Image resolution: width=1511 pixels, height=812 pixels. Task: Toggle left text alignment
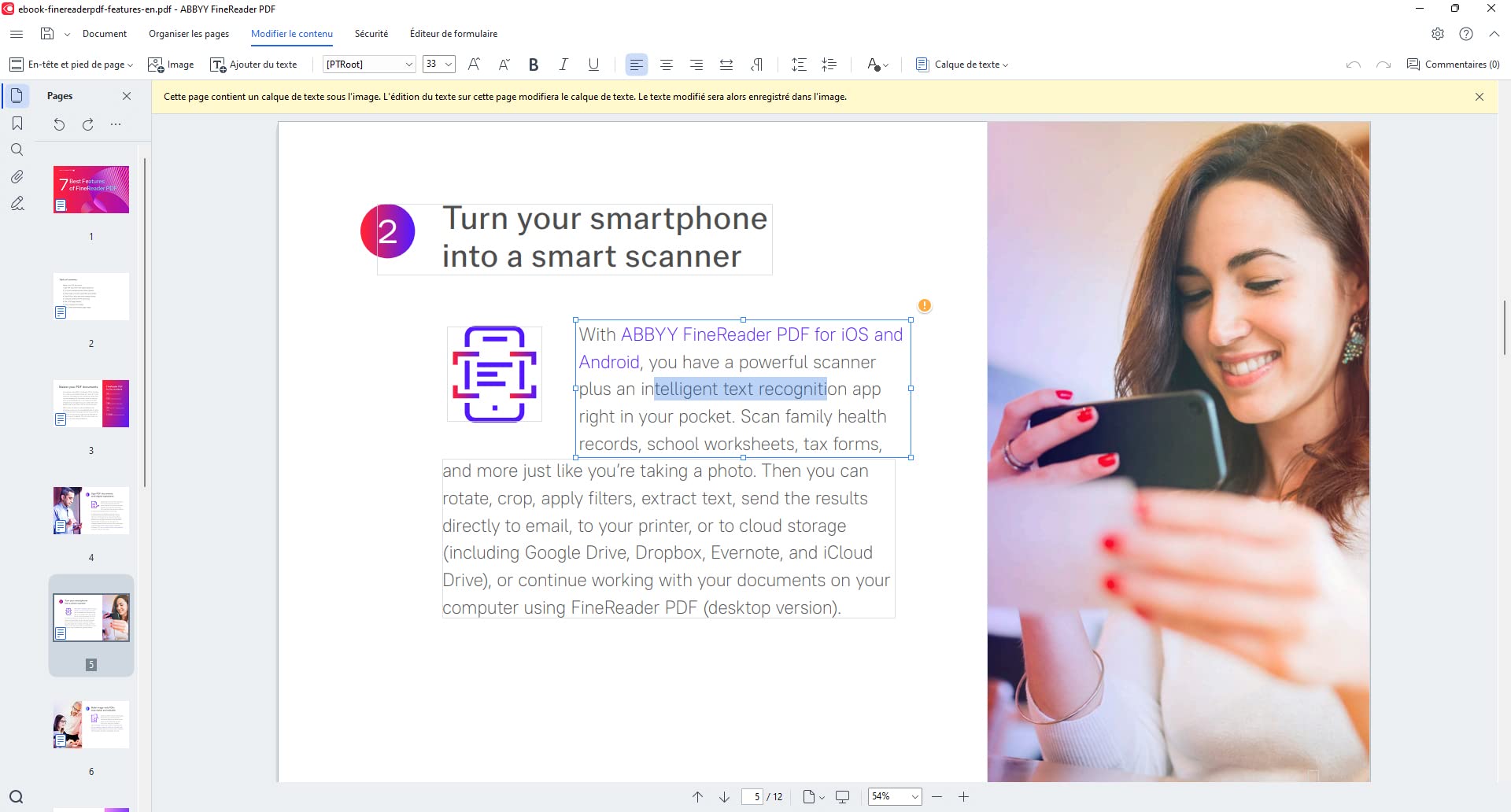[636, 65]
